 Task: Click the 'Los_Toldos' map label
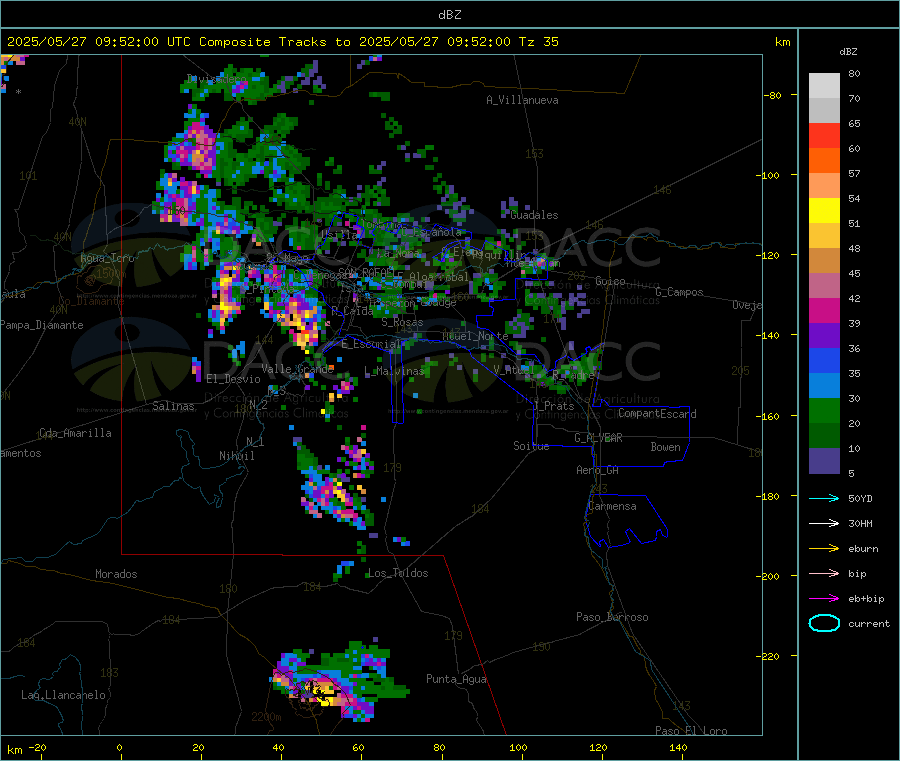(x=398, y=573)
